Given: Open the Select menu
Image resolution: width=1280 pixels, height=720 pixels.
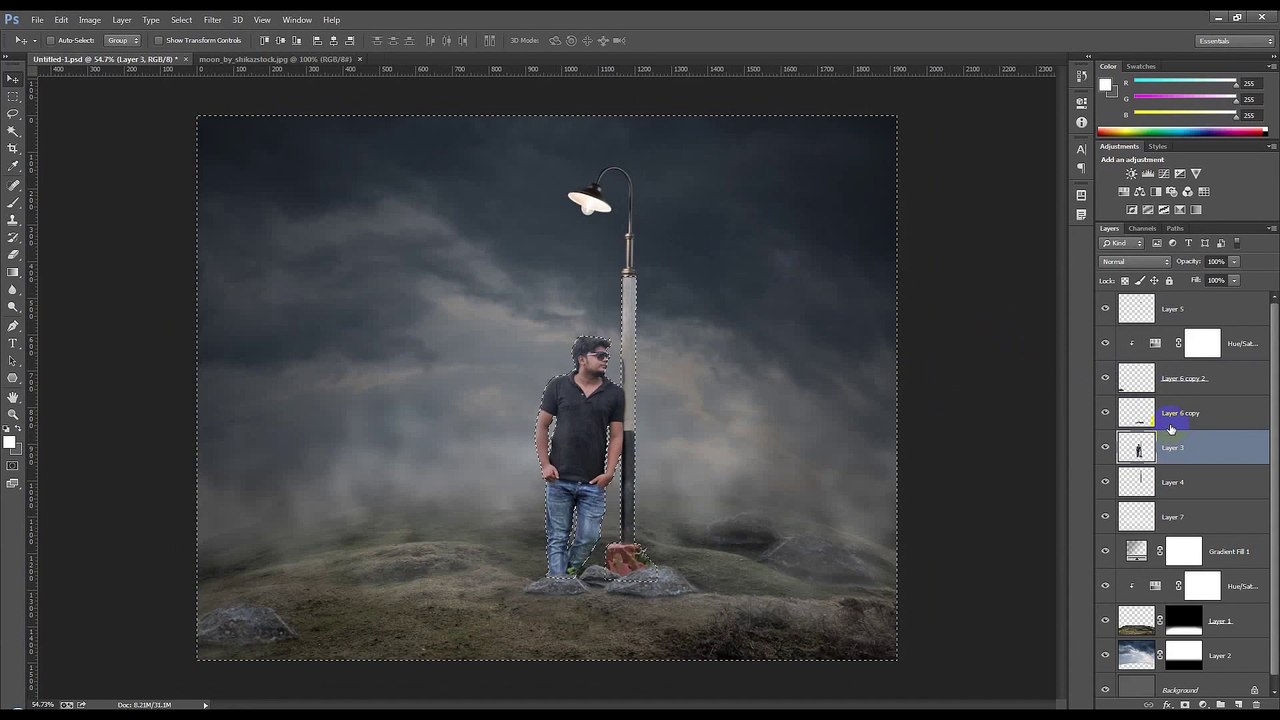Looking at the screenshot, I should pos(181,20).
